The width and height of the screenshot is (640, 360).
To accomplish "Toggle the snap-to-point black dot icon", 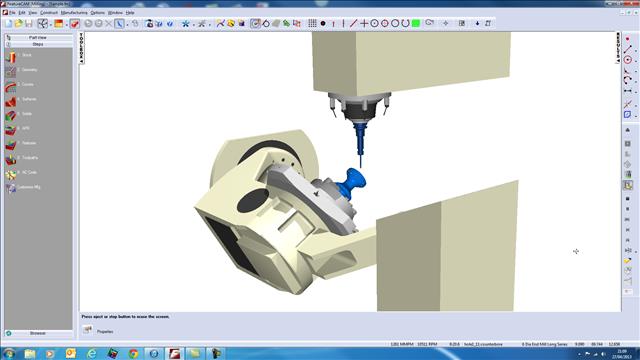I will (x=323, y=24).
